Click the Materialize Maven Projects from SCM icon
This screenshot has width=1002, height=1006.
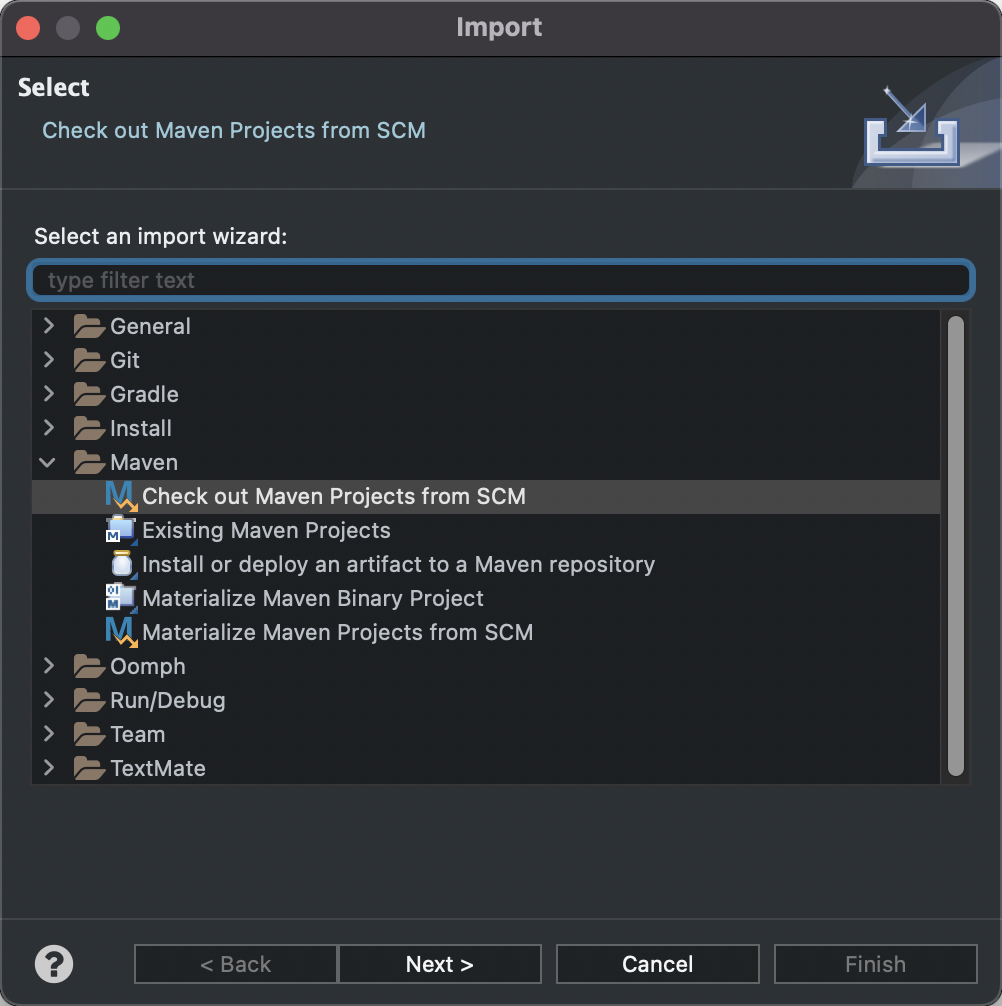tap(121, 632)
